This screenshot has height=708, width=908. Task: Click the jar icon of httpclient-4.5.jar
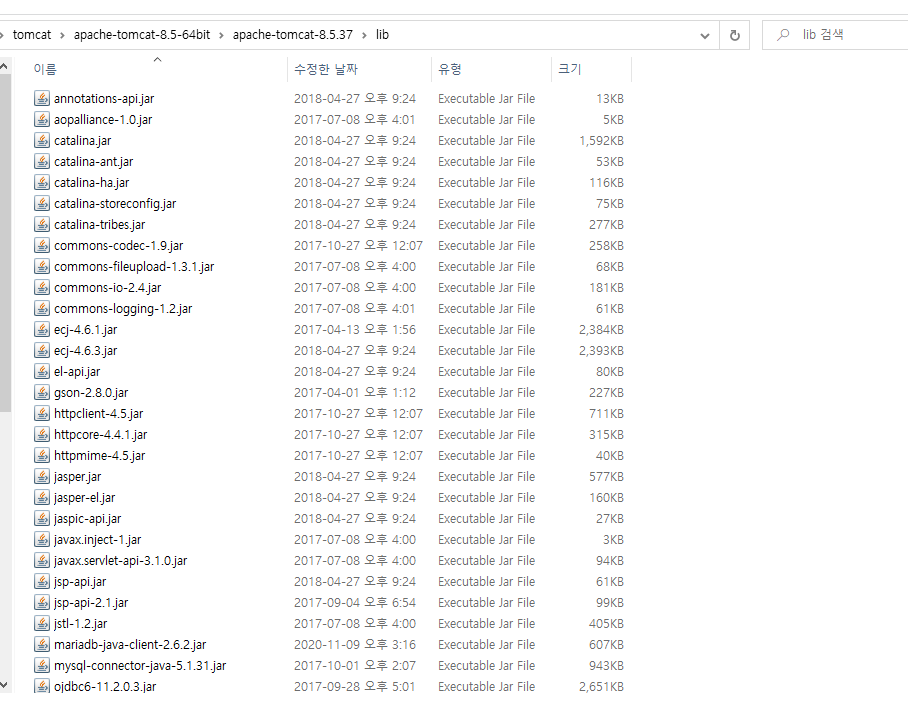click(42, 413)
